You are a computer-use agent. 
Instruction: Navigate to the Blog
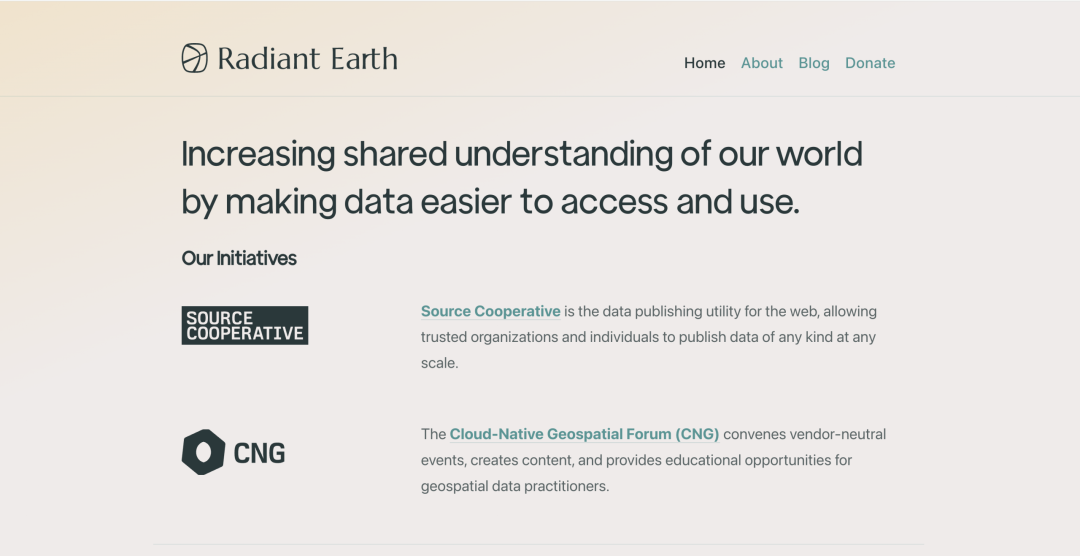point(813,63)
